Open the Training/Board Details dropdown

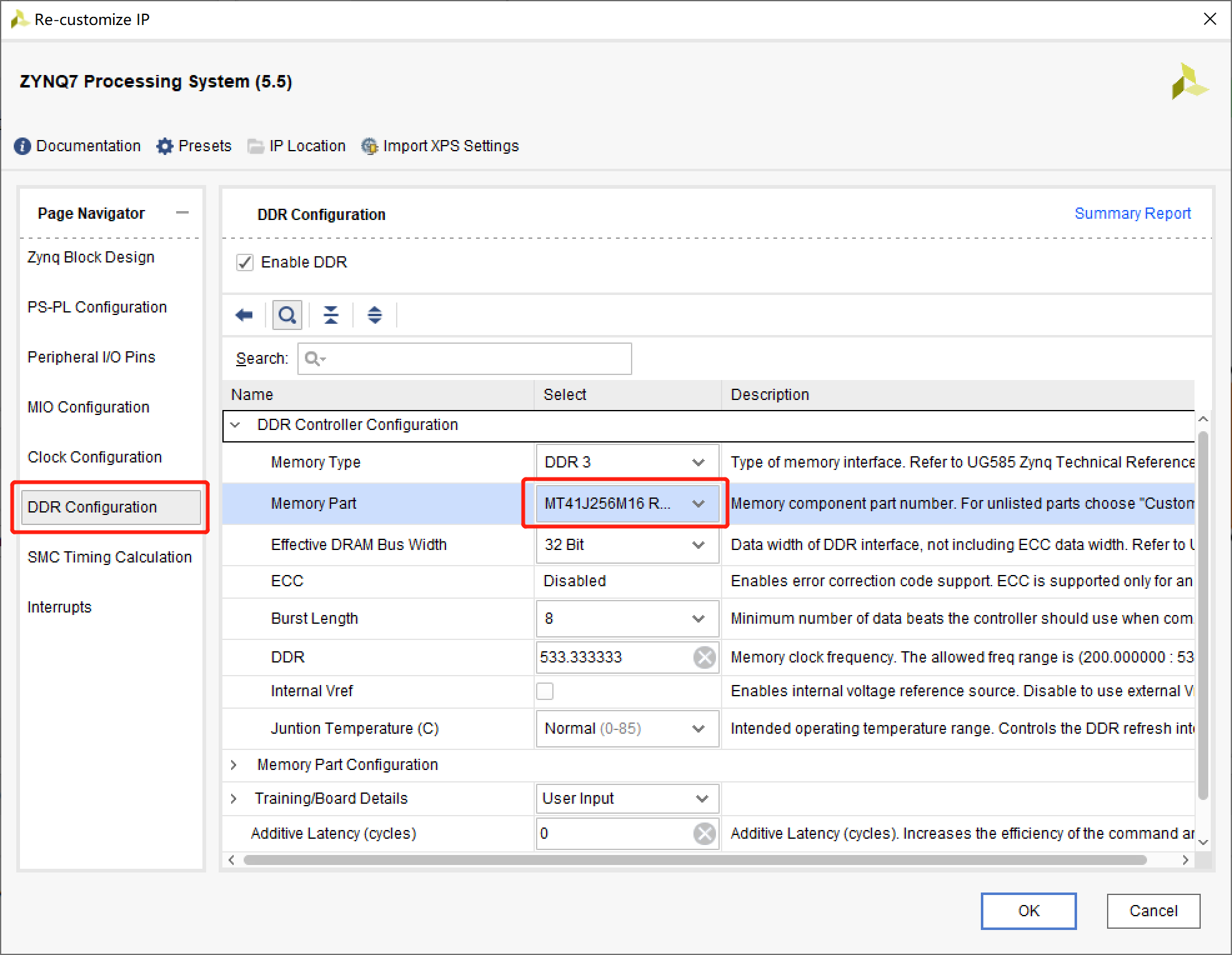(627, 799)
